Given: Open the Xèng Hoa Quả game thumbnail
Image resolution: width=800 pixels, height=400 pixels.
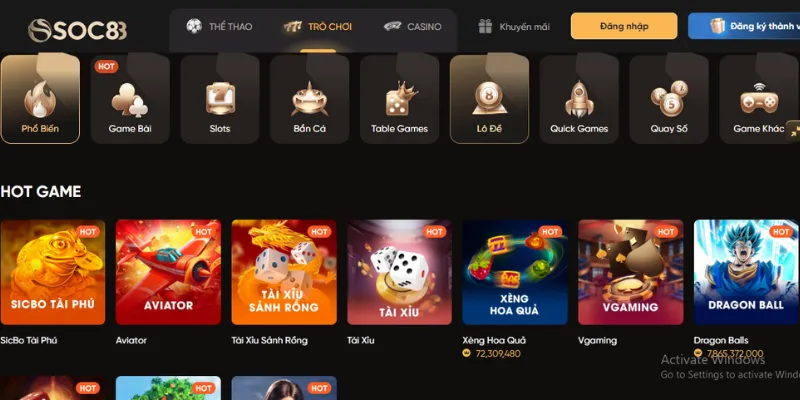Looking at the screenshot, I should (515, 272).
